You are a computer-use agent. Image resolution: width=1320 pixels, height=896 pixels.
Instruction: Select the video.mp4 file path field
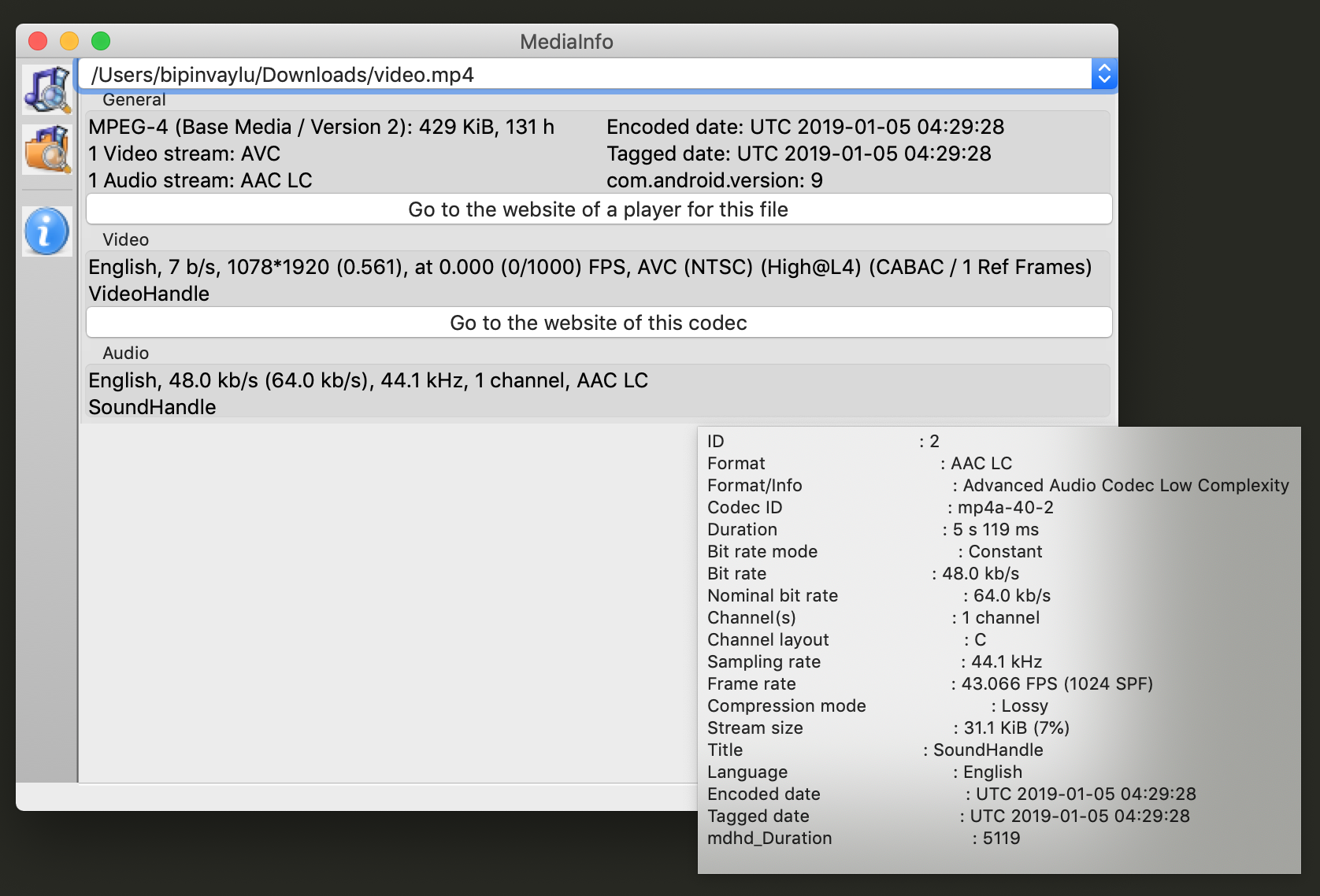click(584, 74)
